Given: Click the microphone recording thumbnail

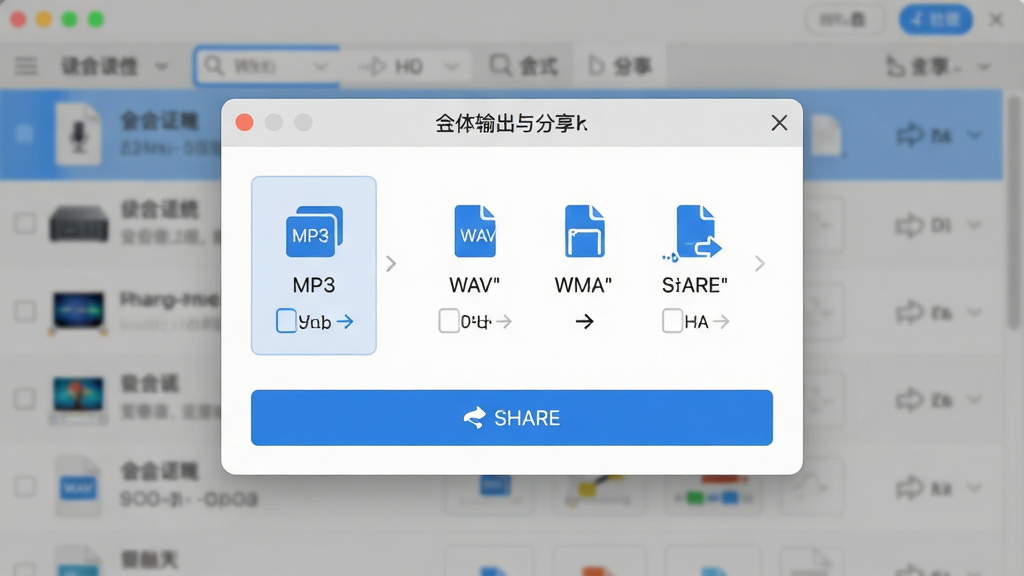Looking at the screenshot, I should 78,135.
